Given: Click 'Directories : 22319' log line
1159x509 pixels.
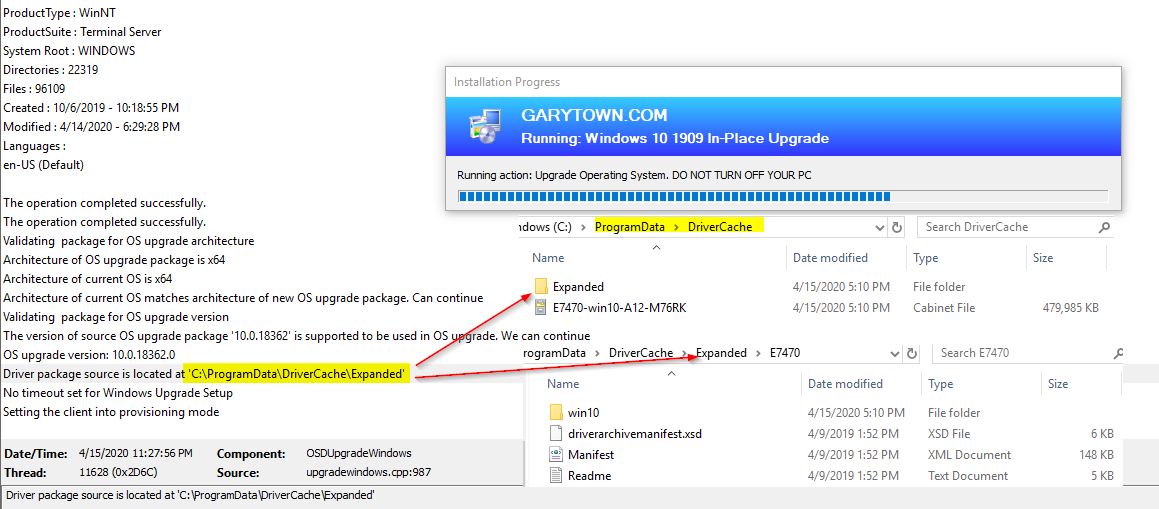Looking at the screenshot, I should [51, 70].
